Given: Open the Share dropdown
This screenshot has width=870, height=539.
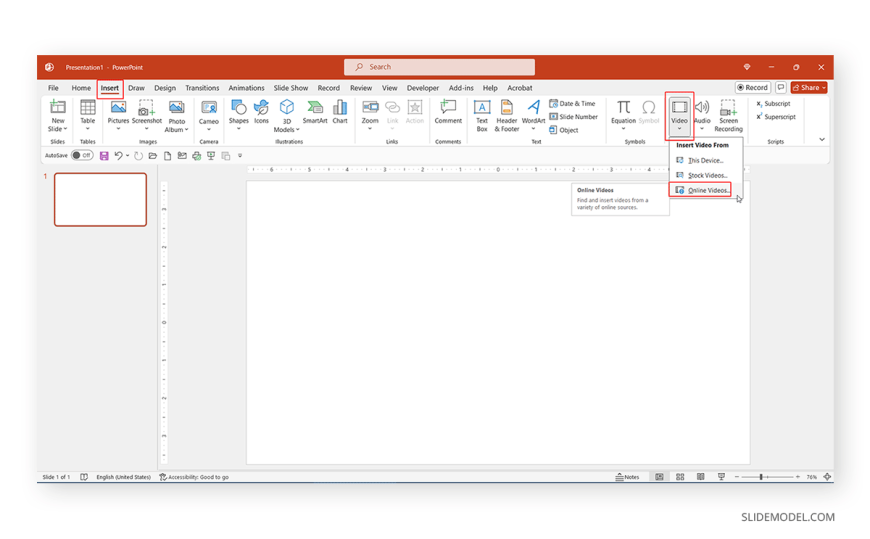Looking at the screenshot, I should (x=825, y=88).
